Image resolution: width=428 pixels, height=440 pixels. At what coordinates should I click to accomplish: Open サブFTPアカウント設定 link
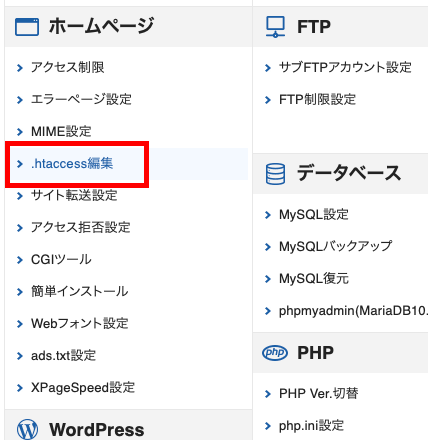(x=345, y=67)
